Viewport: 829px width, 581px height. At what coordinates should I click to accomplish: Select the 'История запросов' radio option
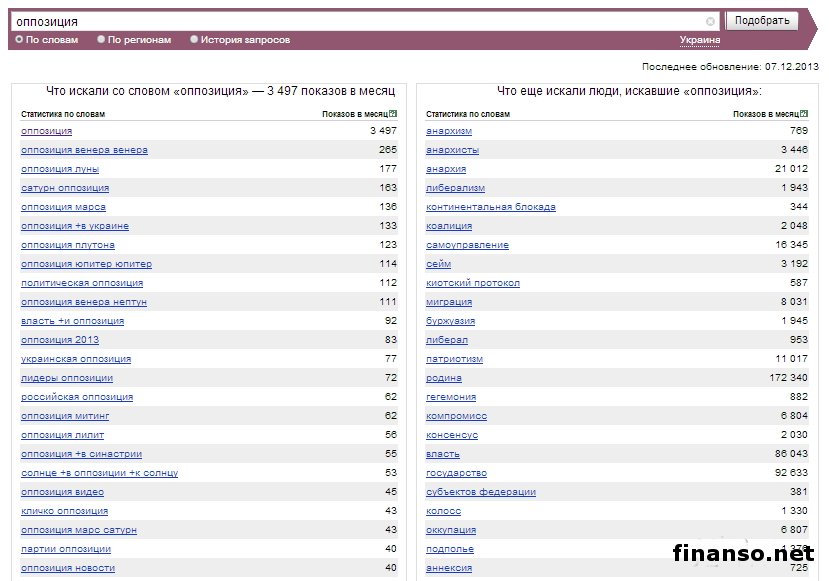[194, 40]
